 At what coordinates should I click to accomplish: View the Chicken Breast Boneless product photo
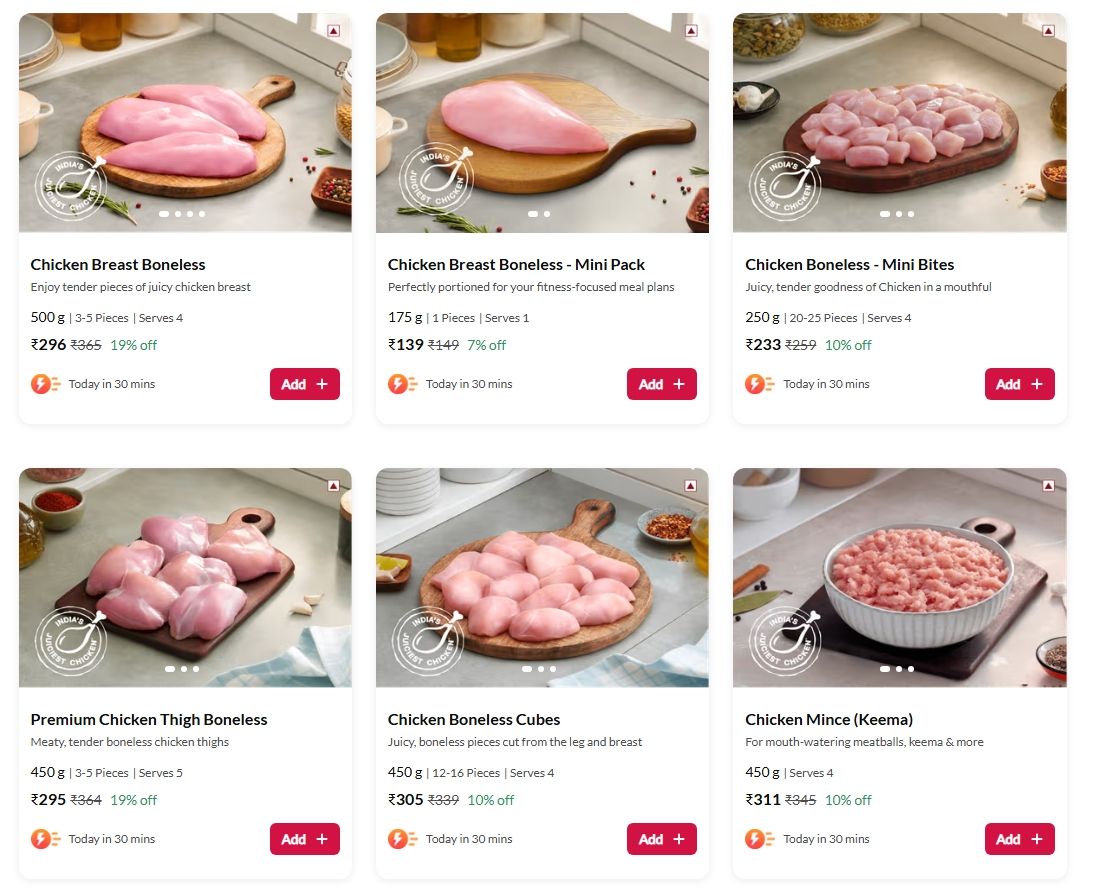185,120
